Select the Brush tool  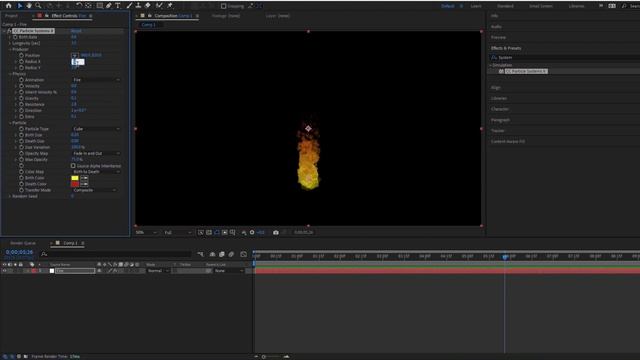pyautogui.click(x=129, y=6)
